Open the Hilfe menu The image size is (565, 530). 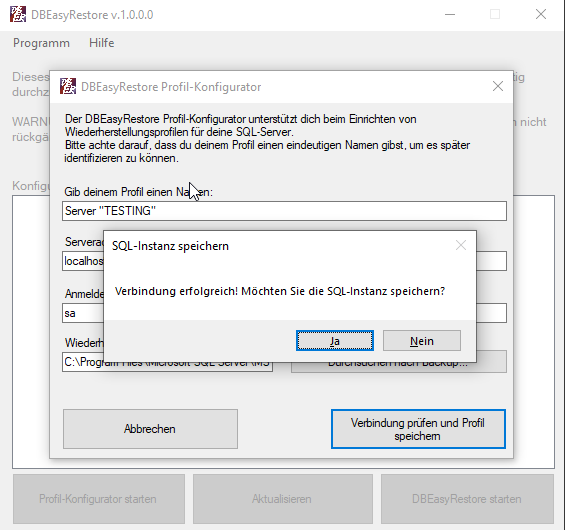point(102,43)
